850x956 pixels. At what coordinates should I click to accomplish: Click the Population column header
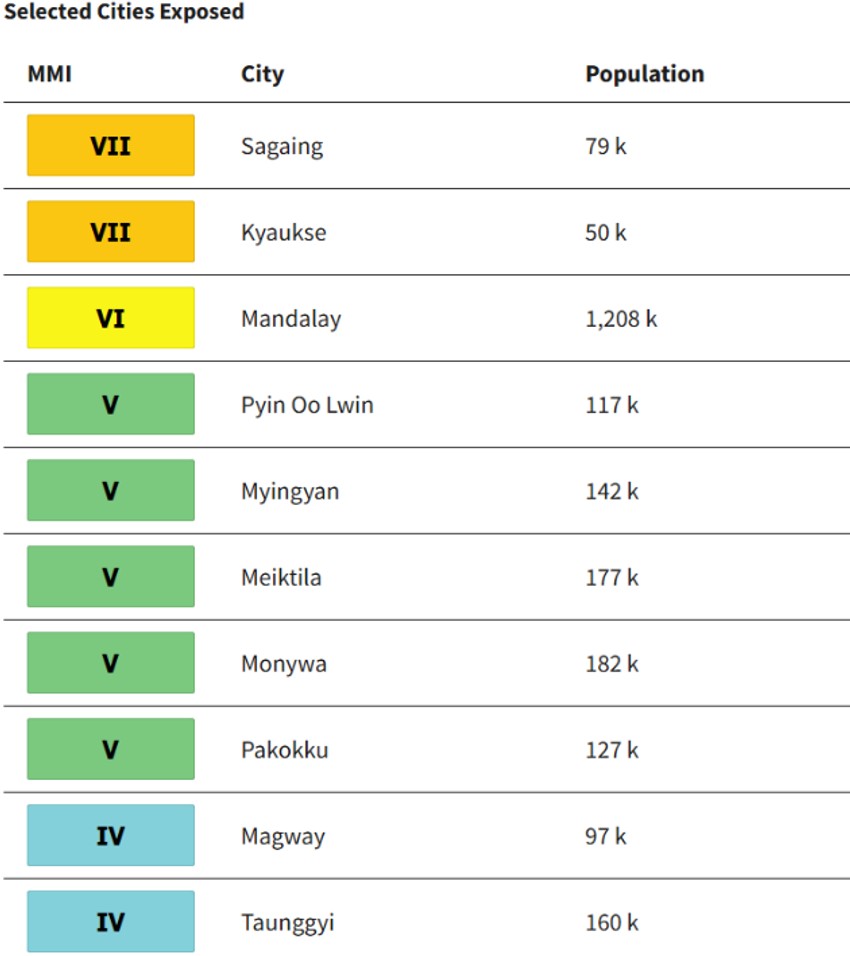pyautogui.click(x=644, y=74)
